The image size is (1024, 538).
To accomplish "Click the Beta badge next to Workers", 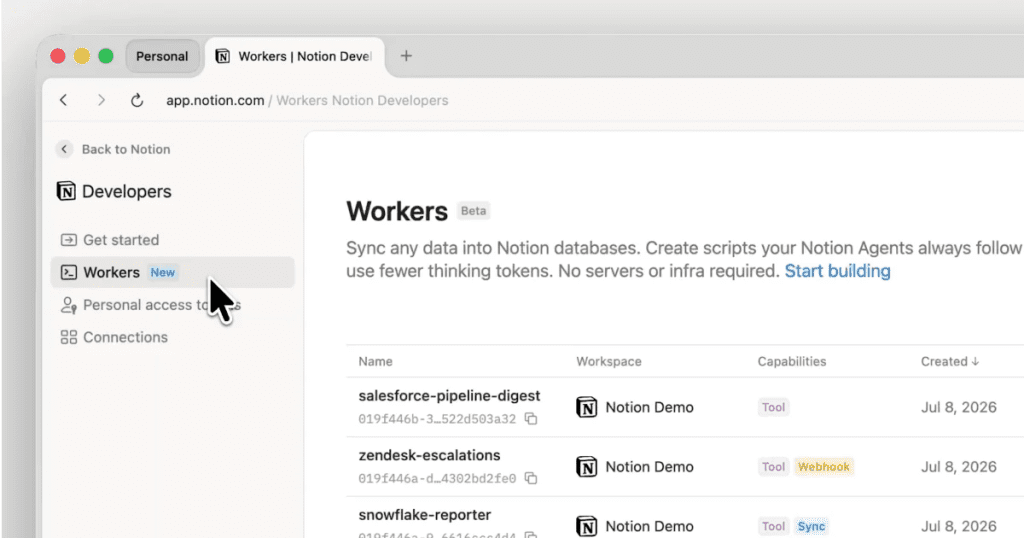I will (473, 211).
